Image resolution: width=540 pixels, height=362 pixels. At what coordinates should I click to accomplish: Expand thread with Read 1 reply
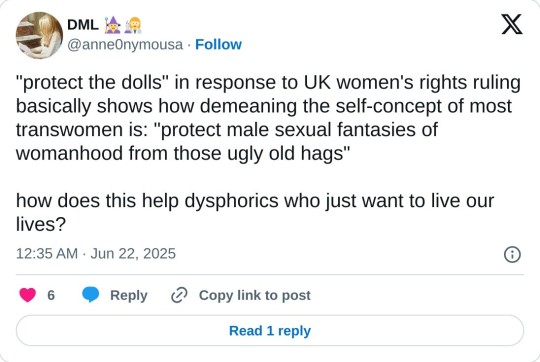pyautogui.click(x=270, y=331)
